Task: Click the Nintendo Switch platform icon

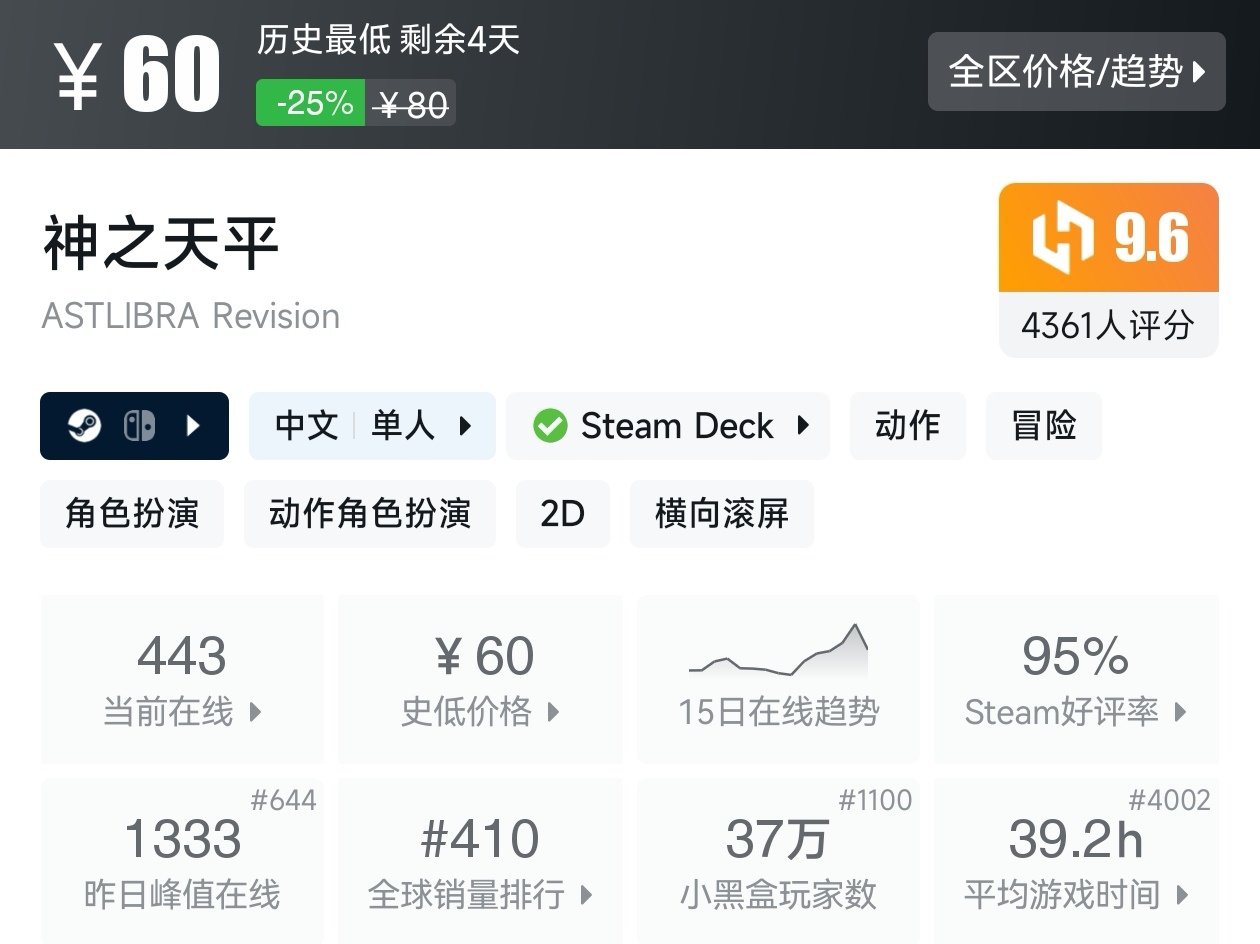Action: 139,426
